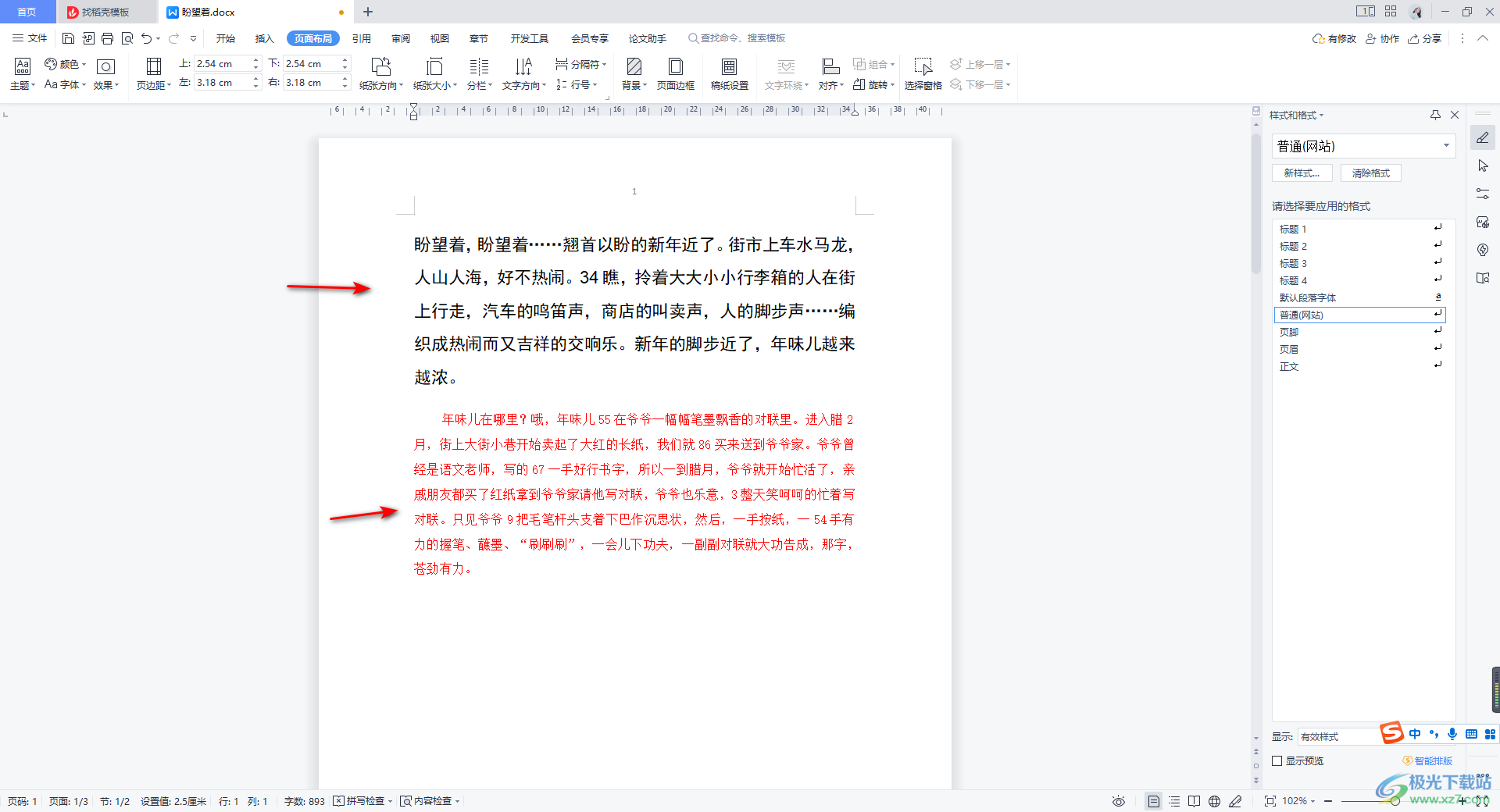The width and height of the screenshot is (1500, 812).
Task: Open the 文件 file menu
Action: point(30,38)
